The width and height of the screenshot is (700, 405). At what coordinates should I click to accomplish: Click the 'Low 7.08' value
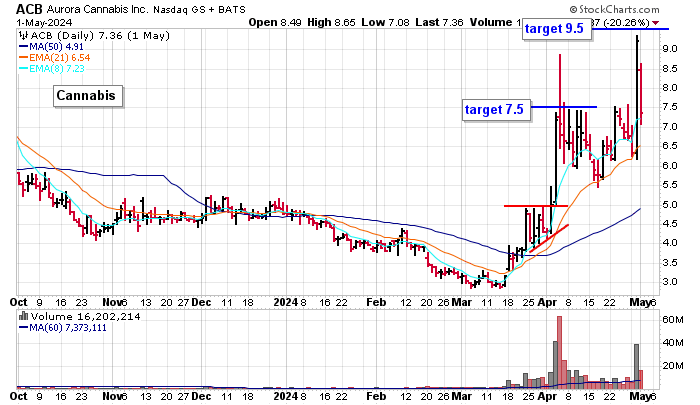coord(385,22)
